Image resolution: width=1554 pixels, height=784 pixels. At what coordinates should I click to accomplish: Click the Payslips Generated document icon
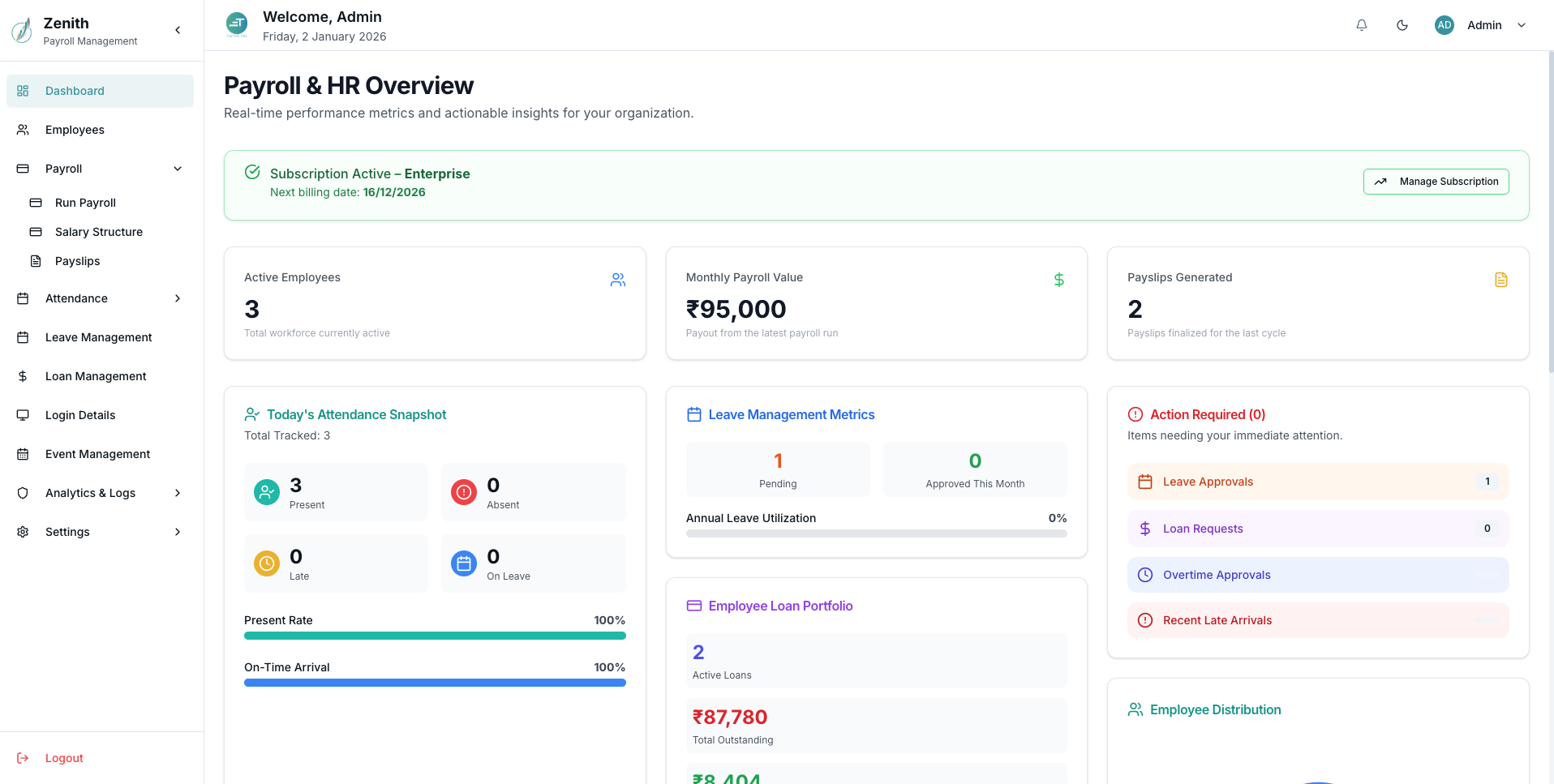tap(1500, 280)
